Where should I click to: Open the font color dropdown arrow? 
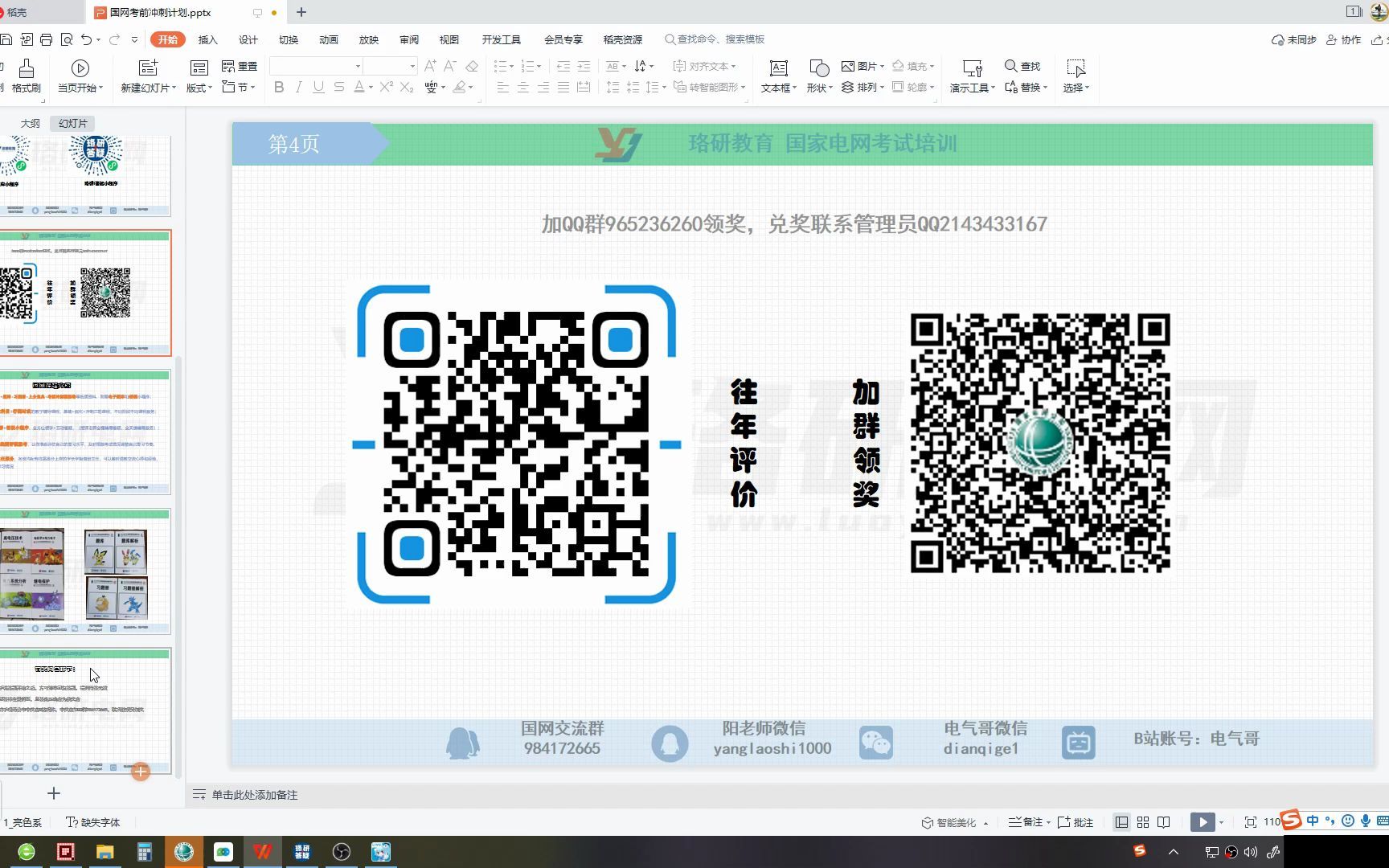371,88
